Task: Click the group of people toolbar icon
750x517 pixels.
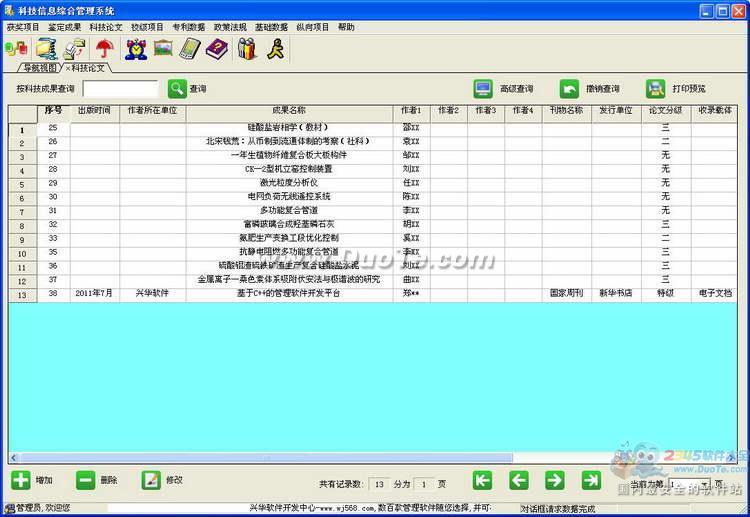Action: point(247,48)
